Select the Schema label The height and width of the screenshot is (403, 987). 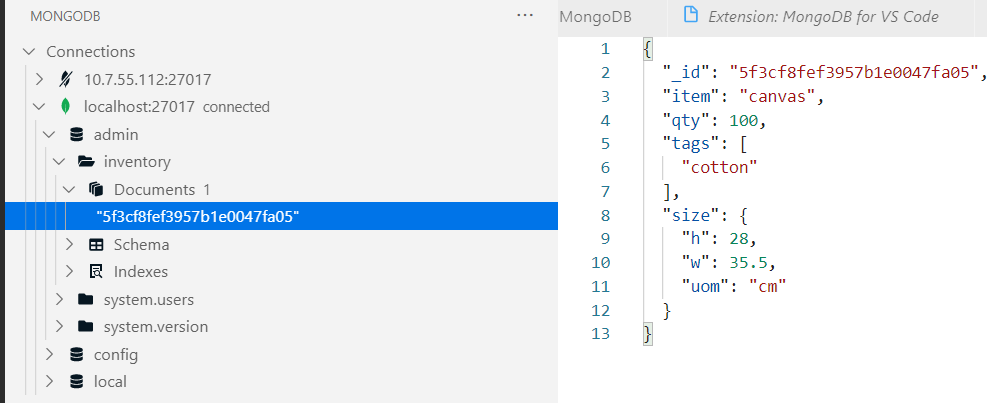(142, 244)
